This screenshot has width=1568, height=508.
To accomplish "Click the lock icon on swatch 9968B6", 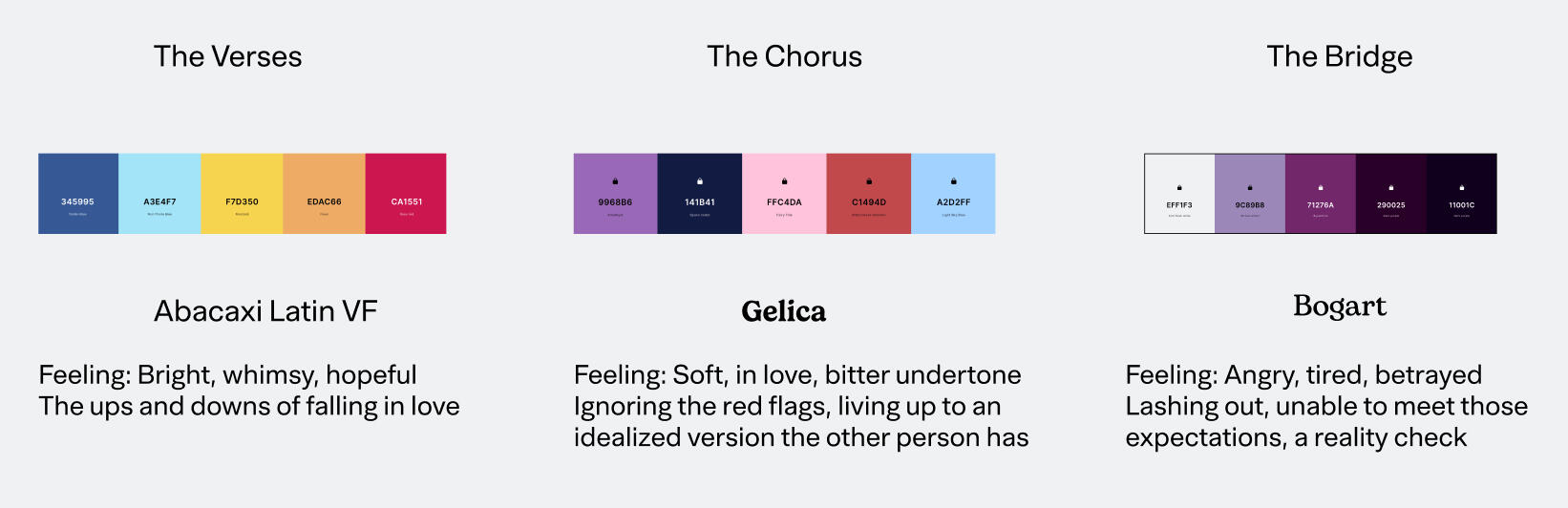I will click(615, 181).
